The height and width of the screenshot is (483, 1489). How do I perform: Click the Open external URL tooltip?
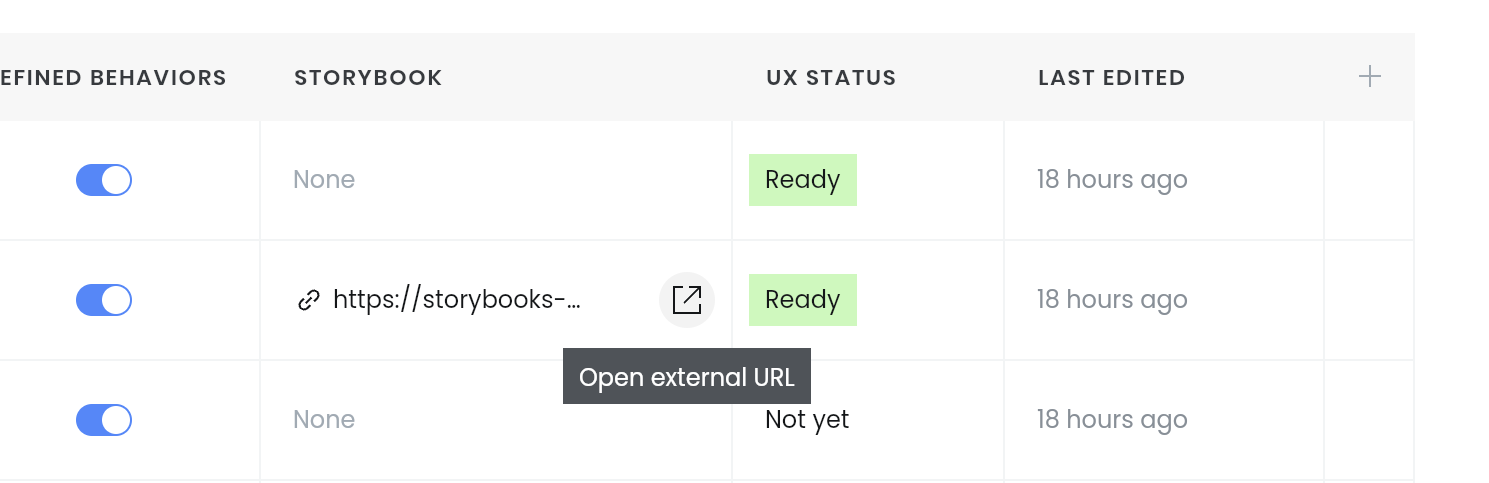687,377
